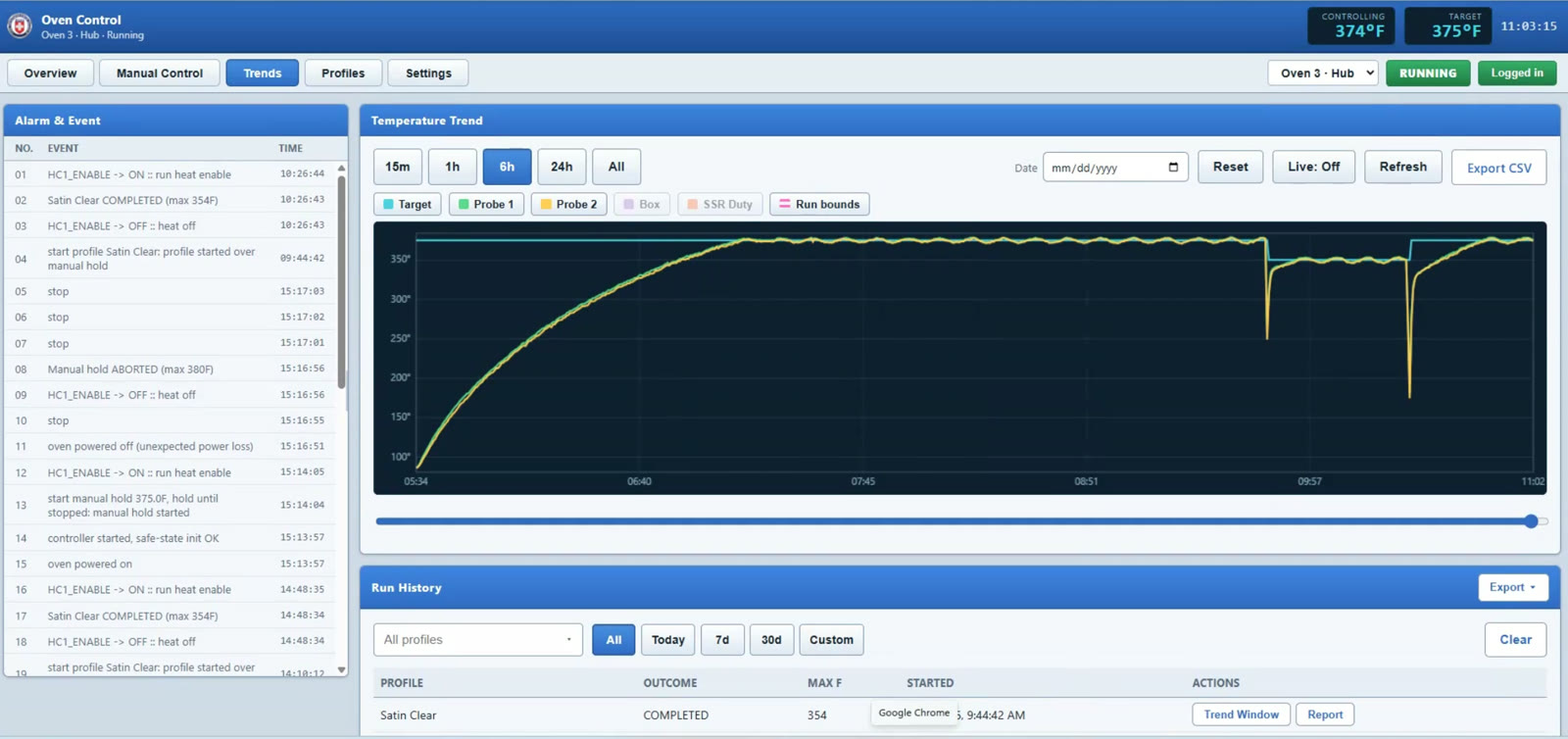Click the Date input field
Viewport: 1568px width, 739px height.
pos(1115,168)
